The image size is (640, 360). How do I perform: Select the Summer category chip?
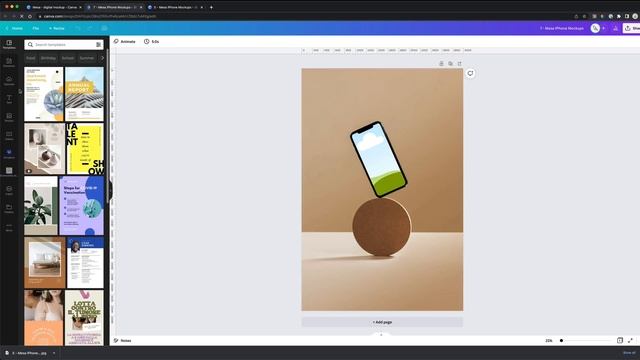(x=87, y=58)
